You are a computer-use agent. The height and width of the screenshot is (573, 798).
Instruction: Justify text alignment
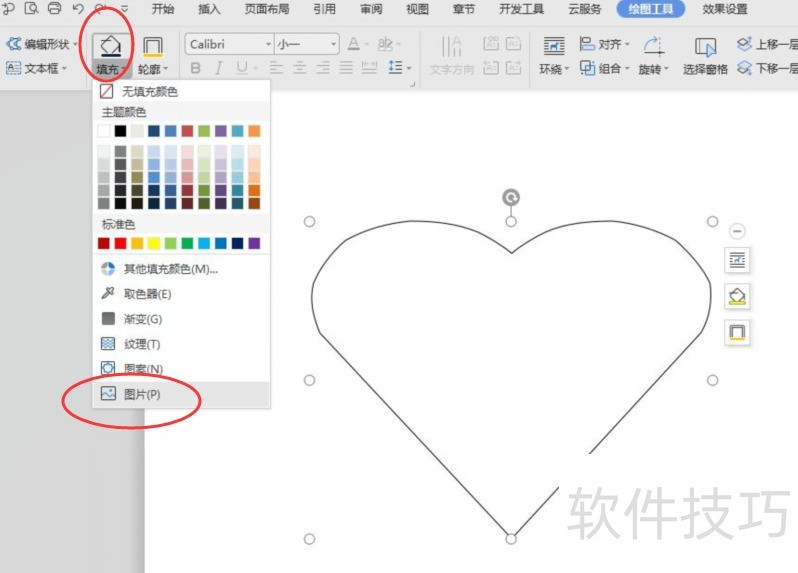point(347,68)
